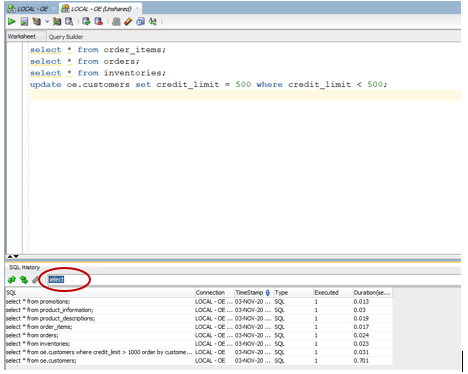Image resolution: width=468 pixels, height=374 pixels.
Task: Click duration value 0.013 in promotions row
Action: point(361,302)
